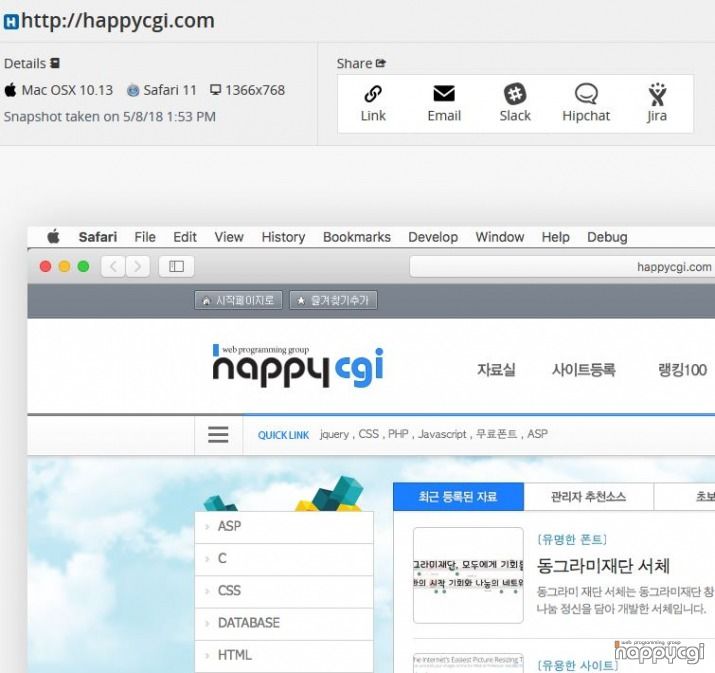The height and width of the screenshot is (673, 715).
Task: Open the View menu
Action: [229, 237]
